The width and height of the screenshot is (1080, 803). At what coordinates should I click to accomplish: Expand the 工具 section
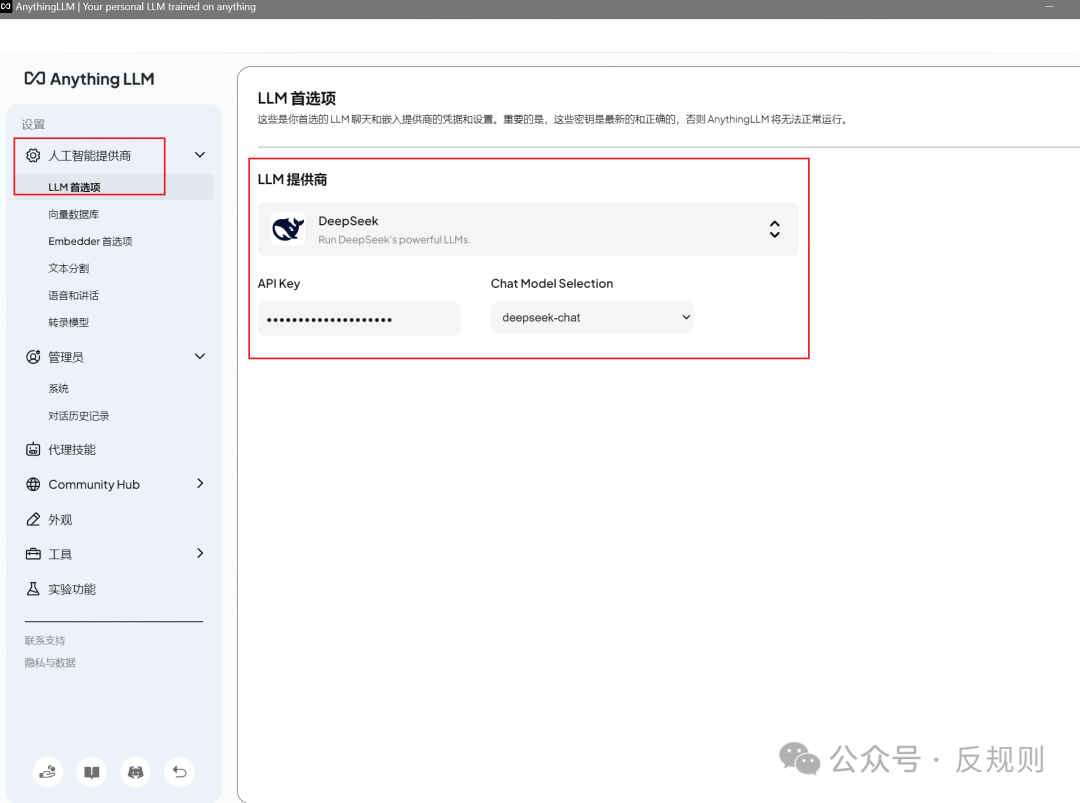tap(199, 554)
